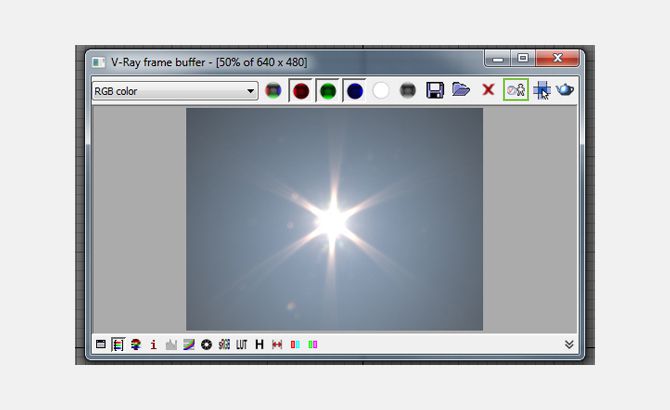
Task: Toggle the green channel button
Action: (x=328, y=91)
